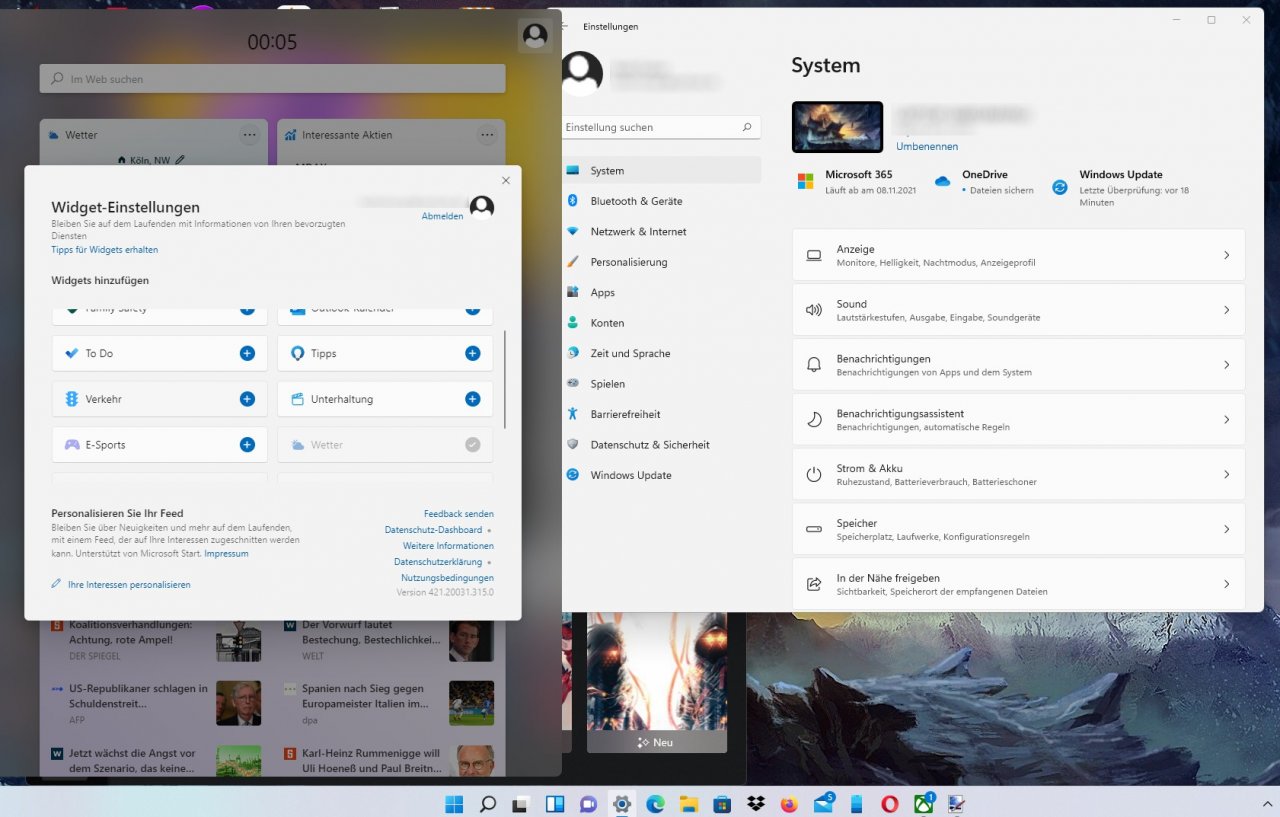The height and width of the screenshot is (817, 1280).
Task: Click the Impressum link
Action: [226, 554]
